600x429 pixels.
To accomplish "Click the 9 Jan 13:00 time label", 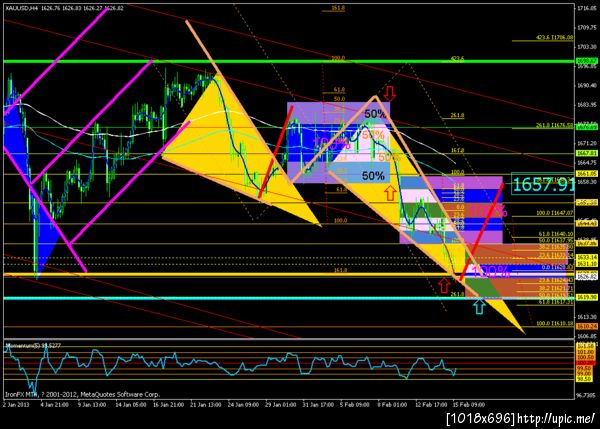I will click(91, 405).
